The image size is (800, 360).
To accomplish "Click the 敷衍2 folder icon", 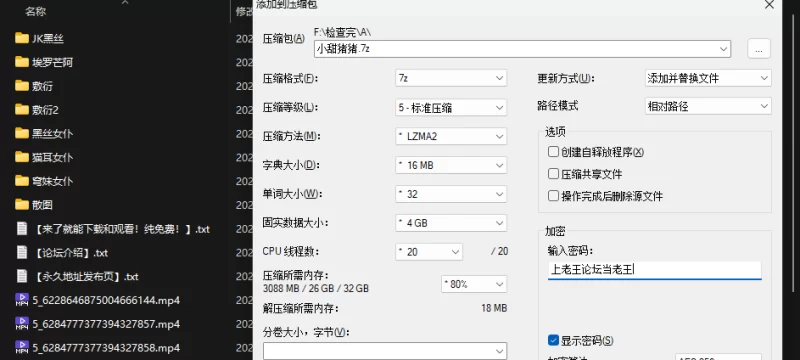I will tap(21, 110).
